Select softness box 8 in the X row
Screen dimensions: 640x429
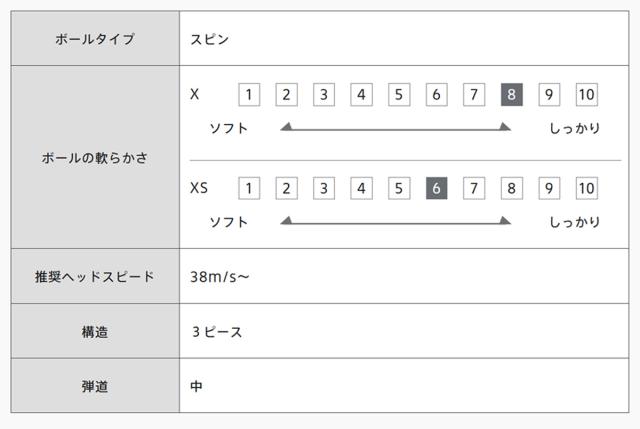511,95
